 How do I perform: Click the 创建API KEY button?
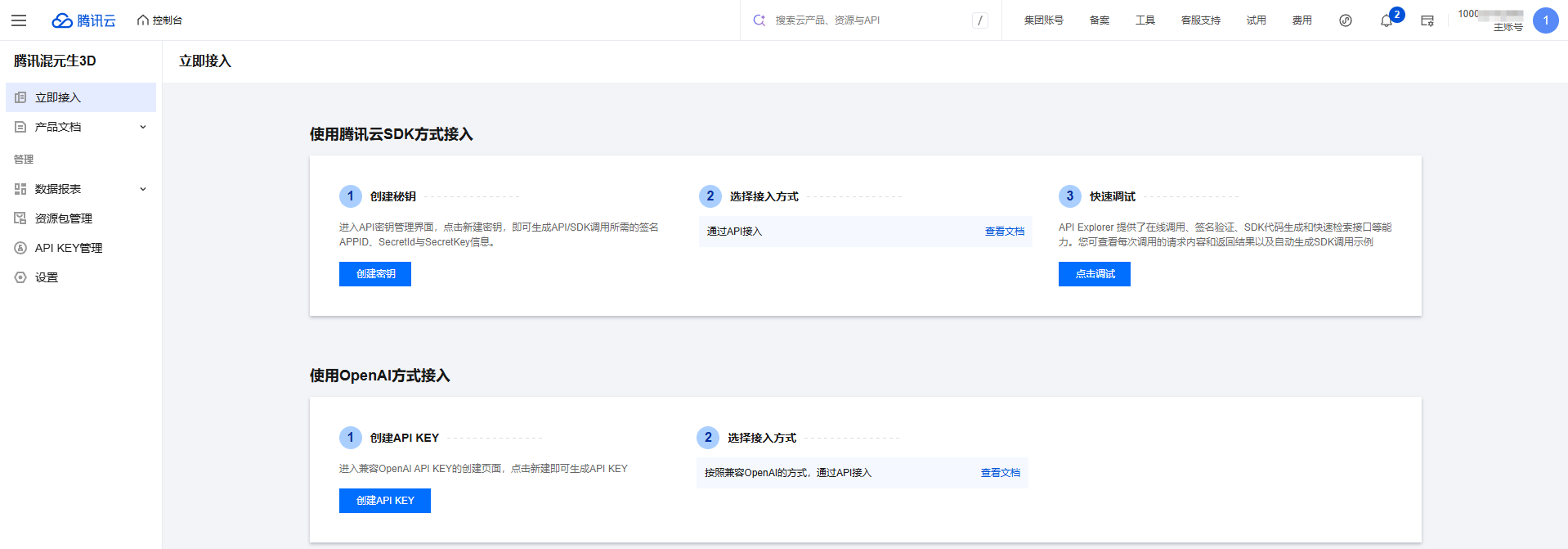click(385, 501)
